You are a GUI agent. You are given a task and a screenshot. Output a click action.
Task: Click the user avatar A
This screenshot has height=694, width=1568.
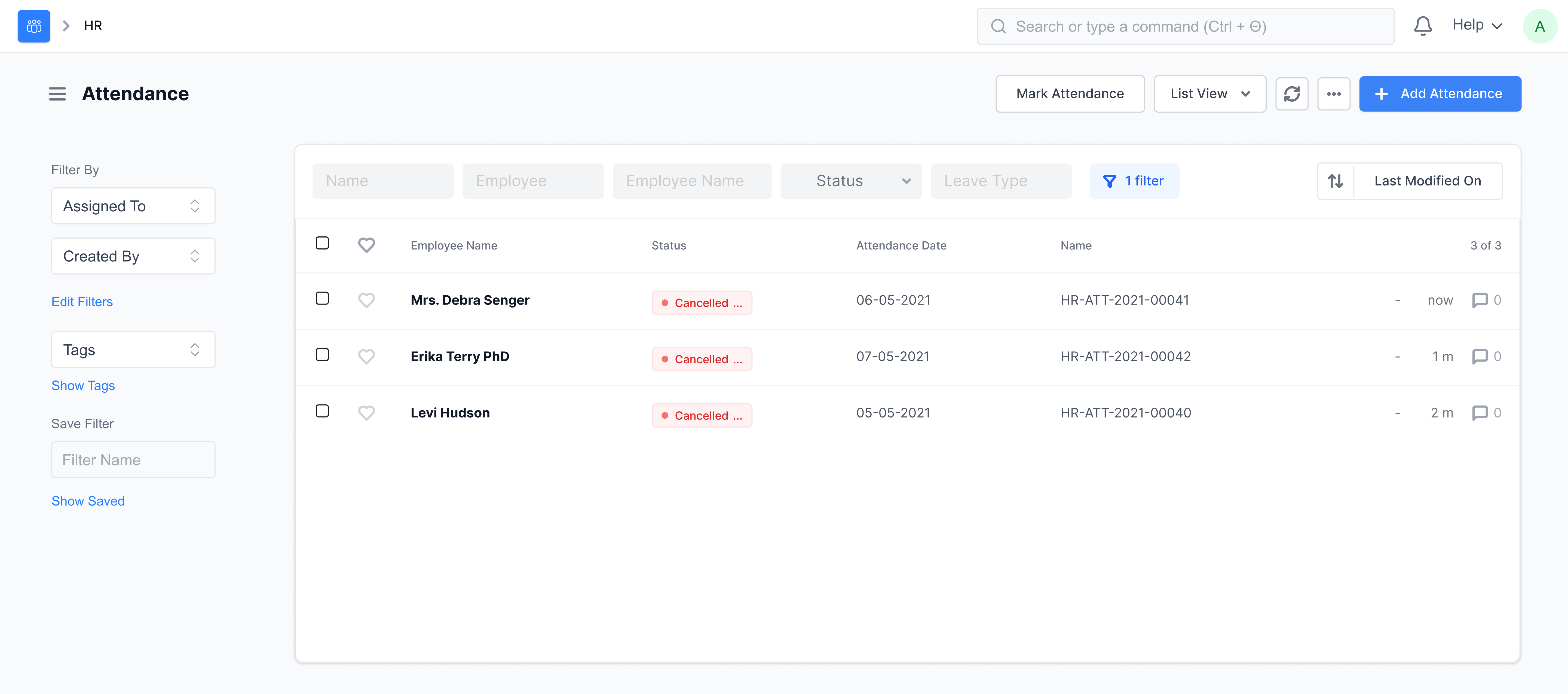click(x=1539, y=26)
